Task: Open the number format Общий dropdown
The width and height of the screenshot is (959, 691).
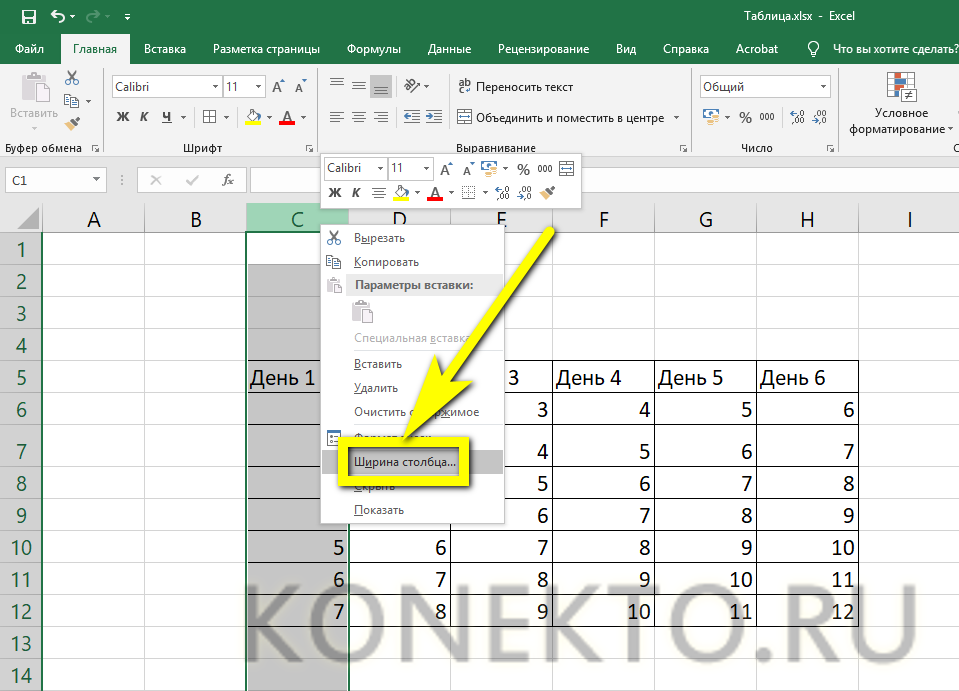Action: point(823,87)
